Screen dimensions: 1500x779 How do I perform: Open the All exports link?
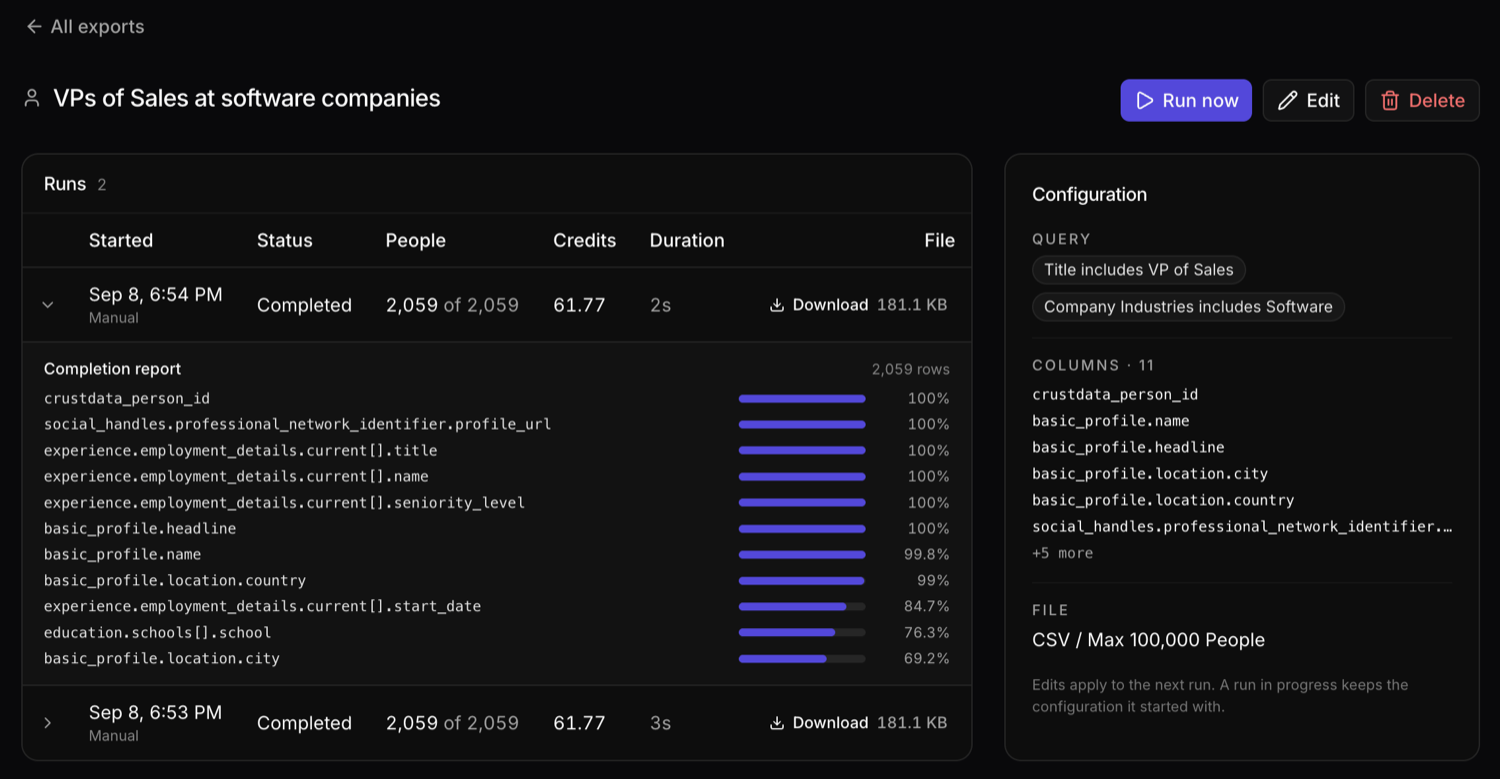[85, 27]
